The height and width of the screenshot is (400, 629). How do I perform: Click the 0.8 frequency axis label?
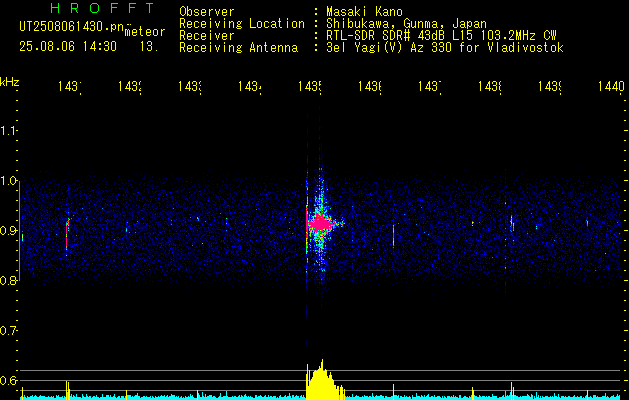click(9, 280)
